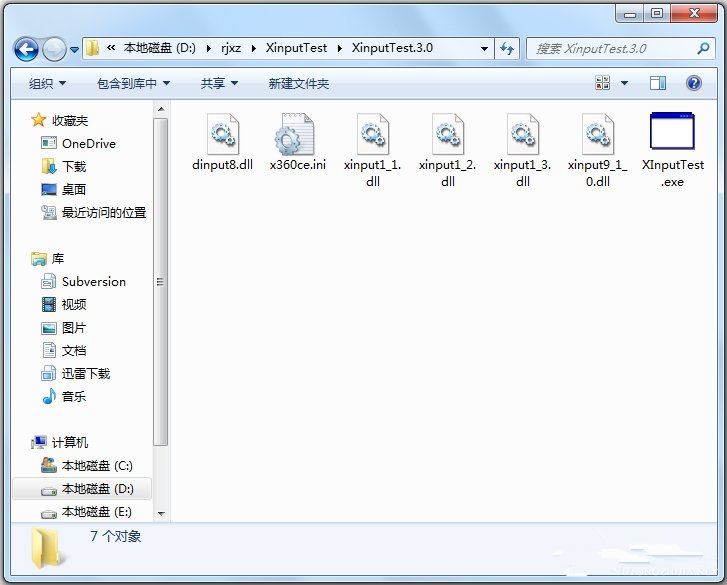Click the refresh button beside address bar
Image resolution: width=727 pixels, height=585 pixels.
pos(507,48)
